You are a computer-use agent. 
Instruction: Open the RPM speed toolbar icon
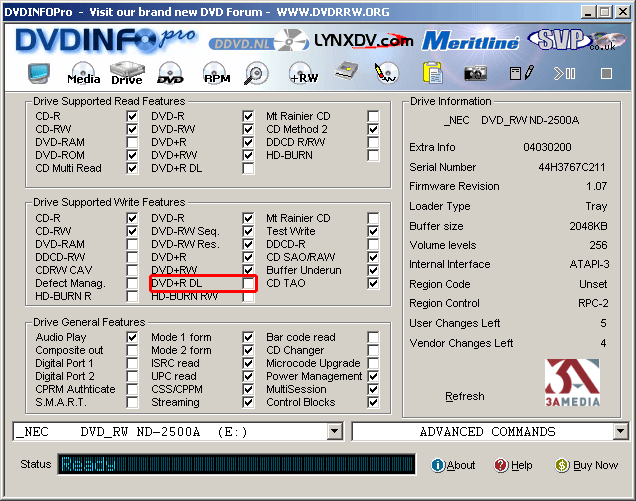(x=217, y=73)
